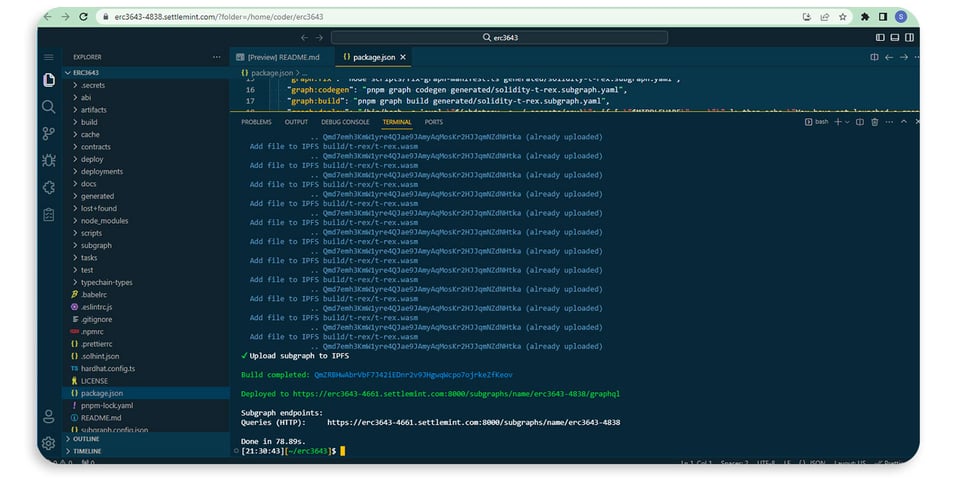Expand the subgraph folder
The height and width of the screenshot is (494, 954).
[x=145, y=245]
